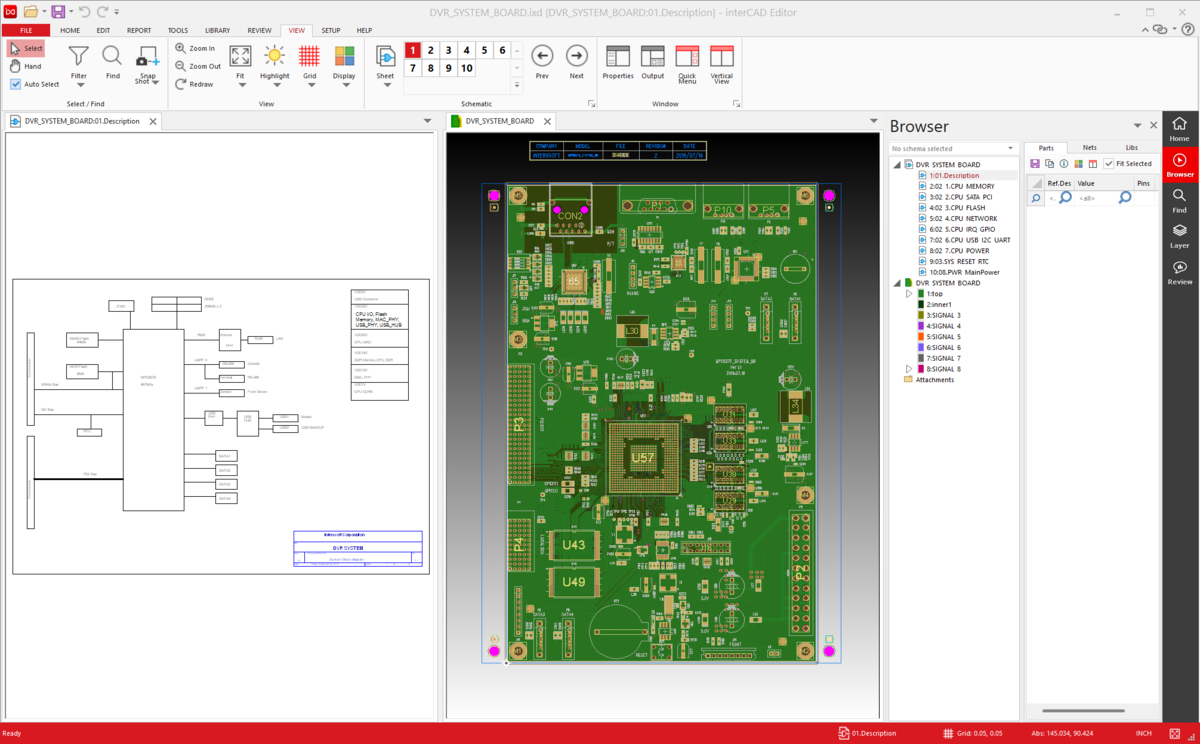Open the Review panel from sidebar
Viewport: 1200px width, 744px height.
pos(1180,272)
